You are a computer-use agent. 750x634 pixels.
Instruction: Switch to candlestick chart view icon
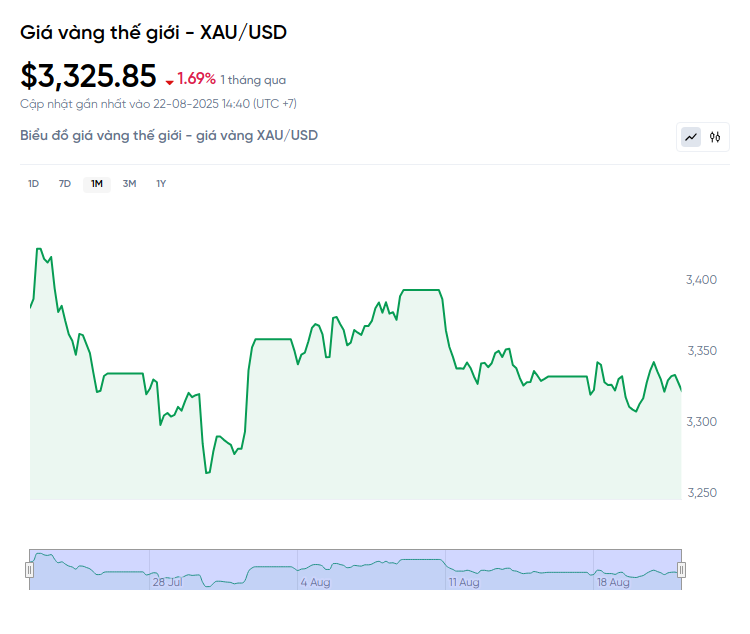715,137
